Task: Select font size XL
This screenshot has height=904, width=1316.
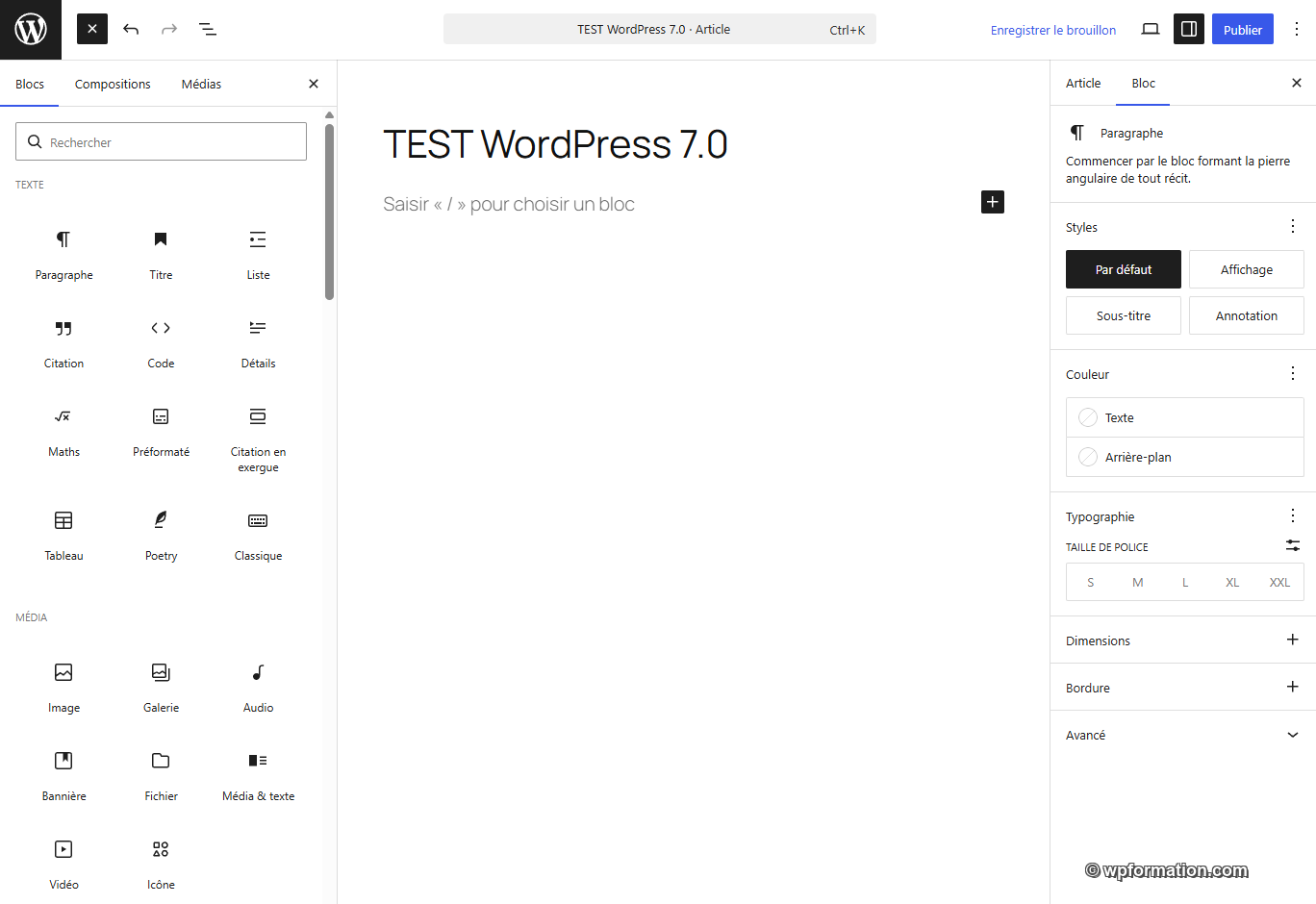Action: 1232,582
